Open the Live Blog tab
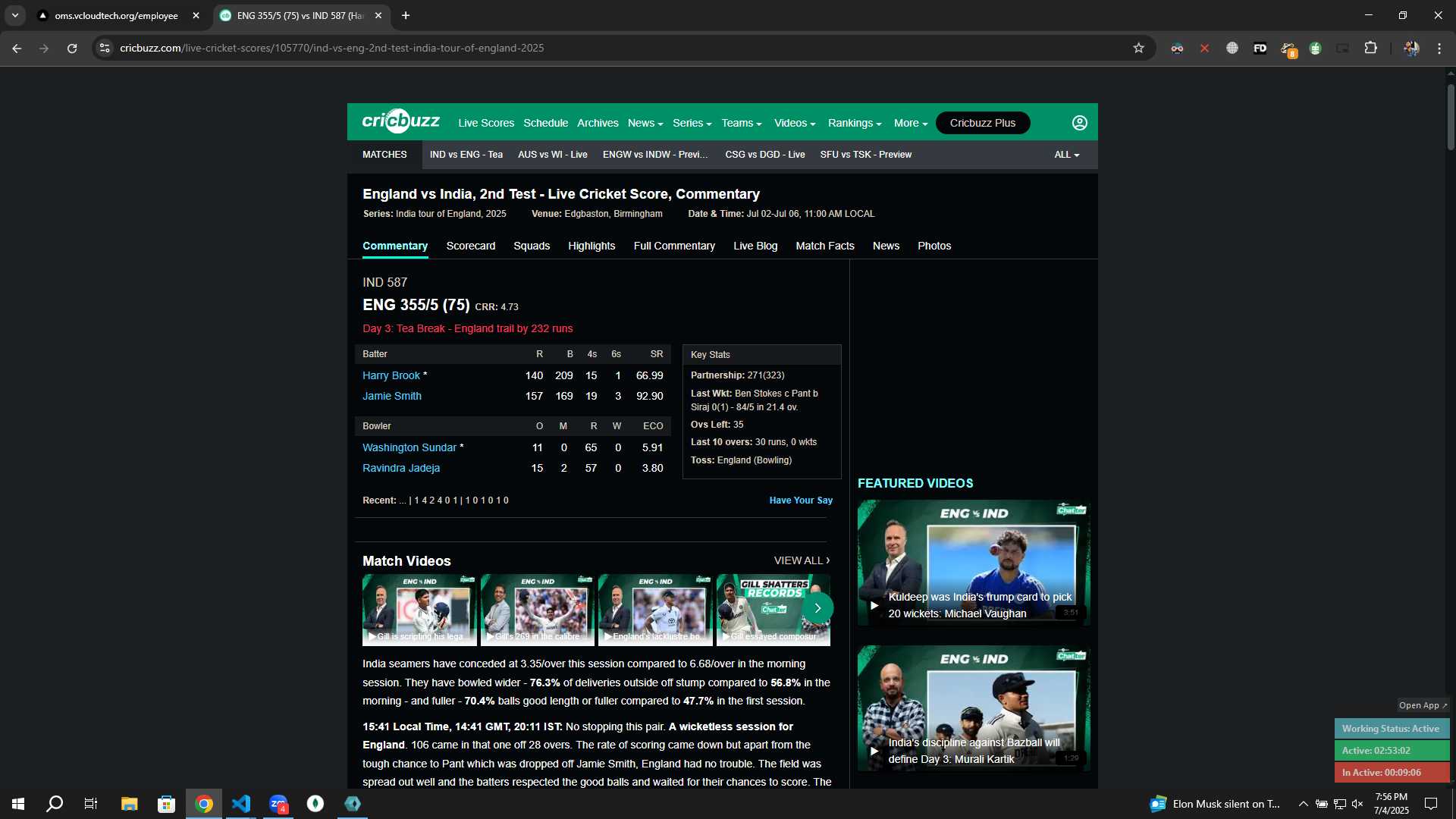Viewport: 1456px width, 819px height. tap(755, 246)
